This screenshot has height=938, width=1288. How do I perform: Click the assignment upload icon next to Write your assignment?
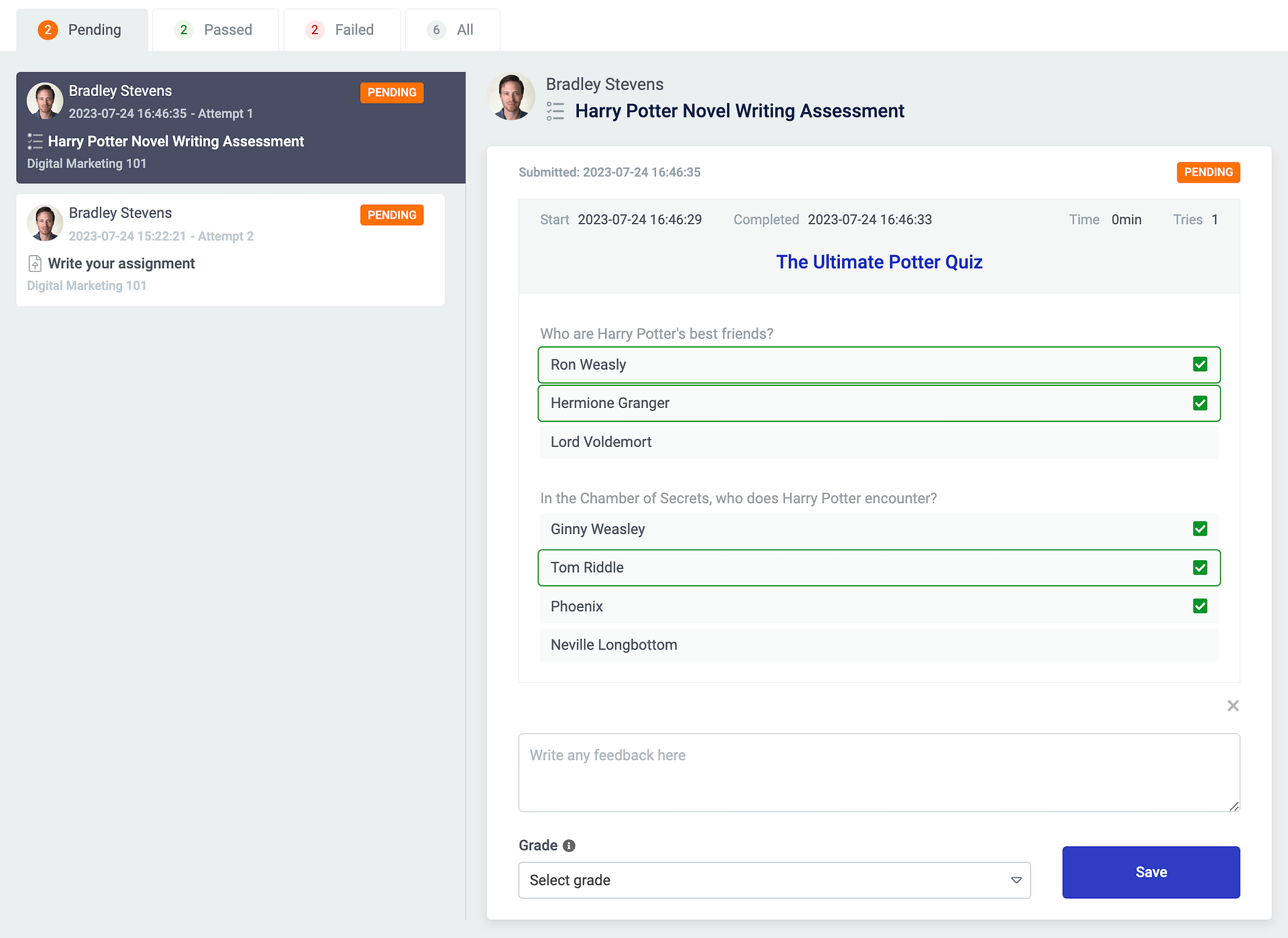[35, 263]
